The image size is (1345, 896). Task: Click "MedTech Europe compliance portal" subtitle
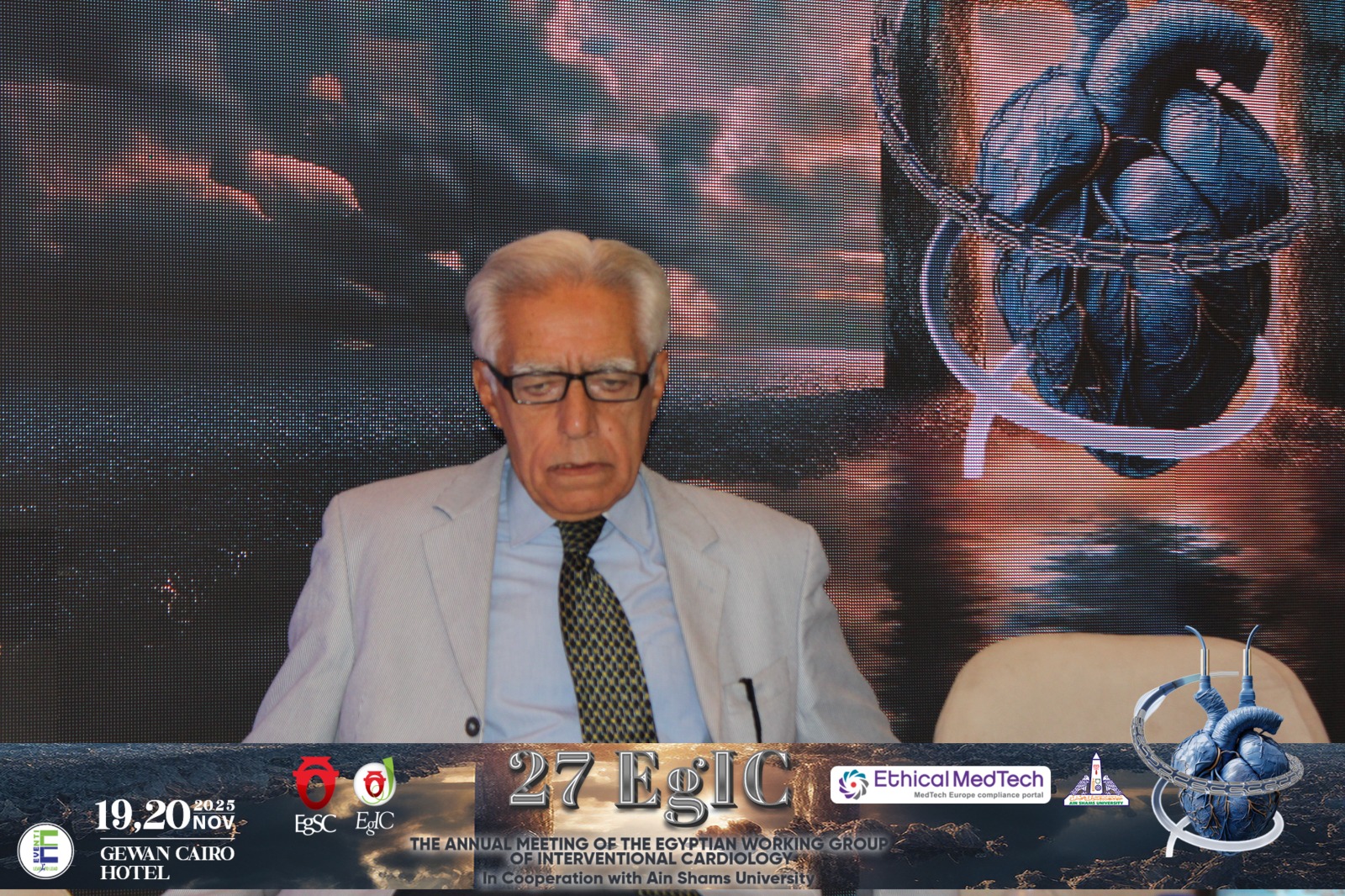click(x=978, y=795)
